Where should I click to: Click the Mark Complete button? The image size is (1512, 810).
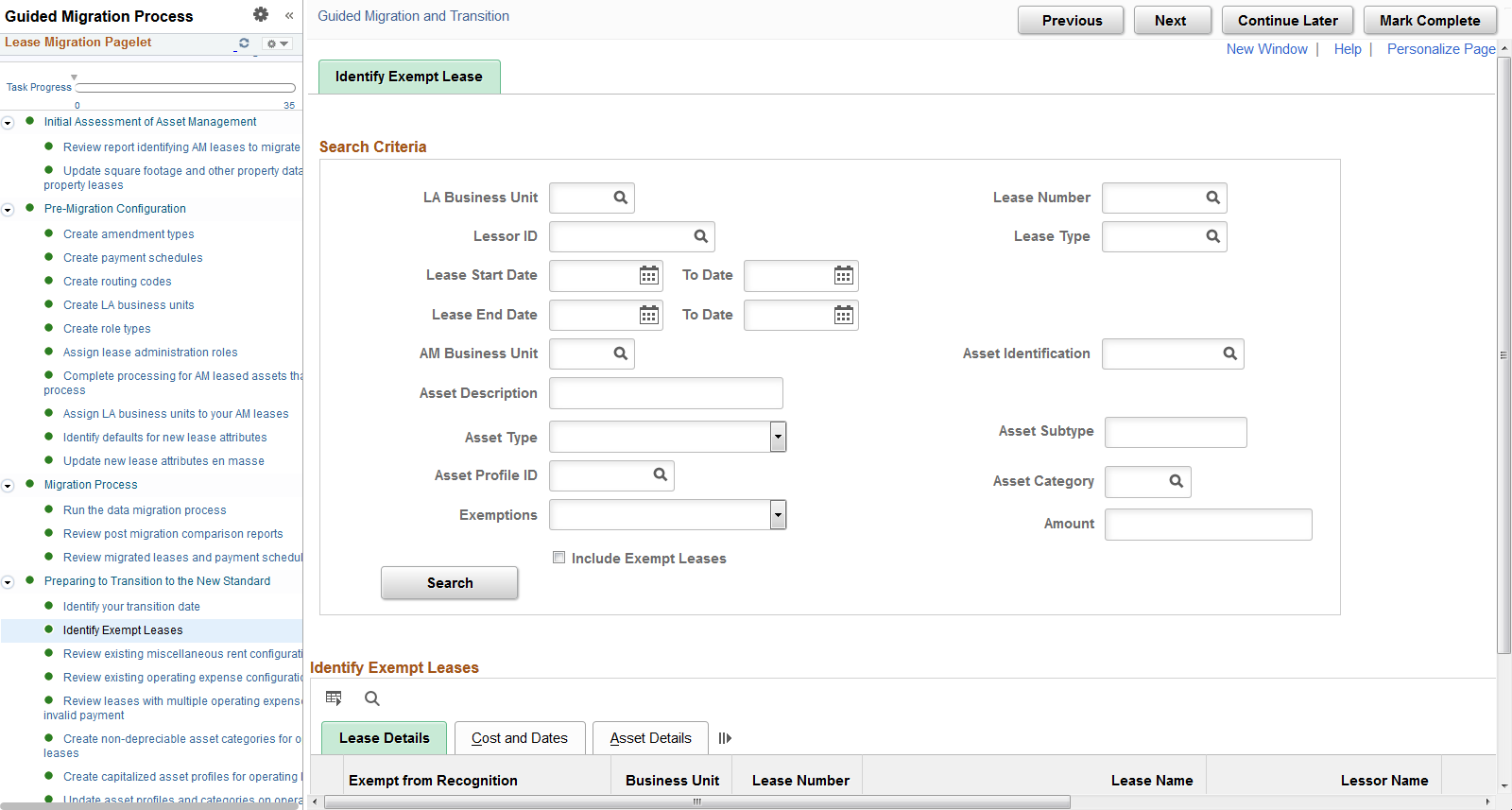click(1430, 21)
